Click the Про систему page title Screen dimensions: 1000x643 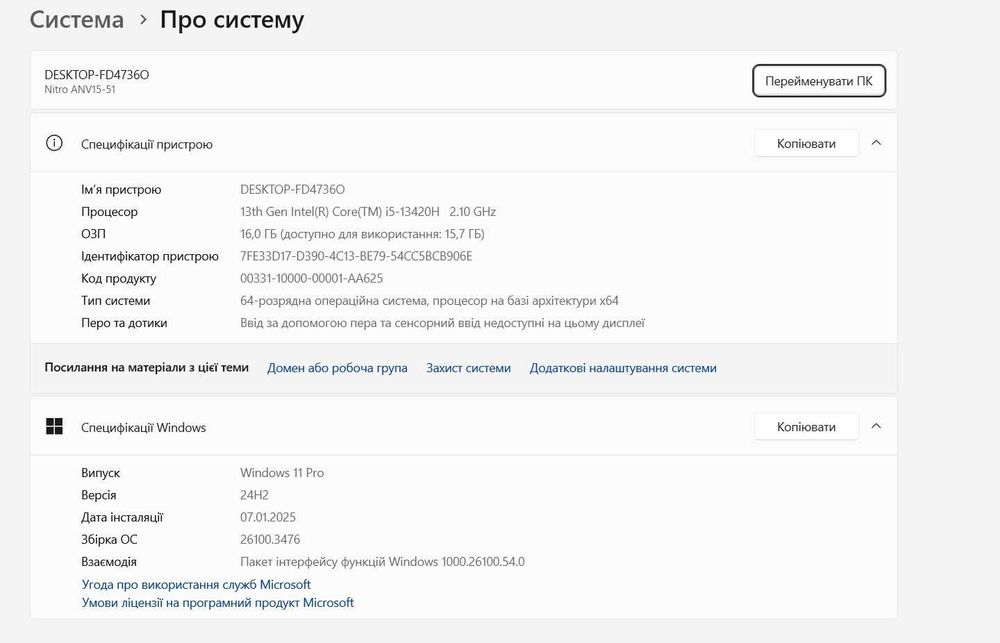point(232,20)
